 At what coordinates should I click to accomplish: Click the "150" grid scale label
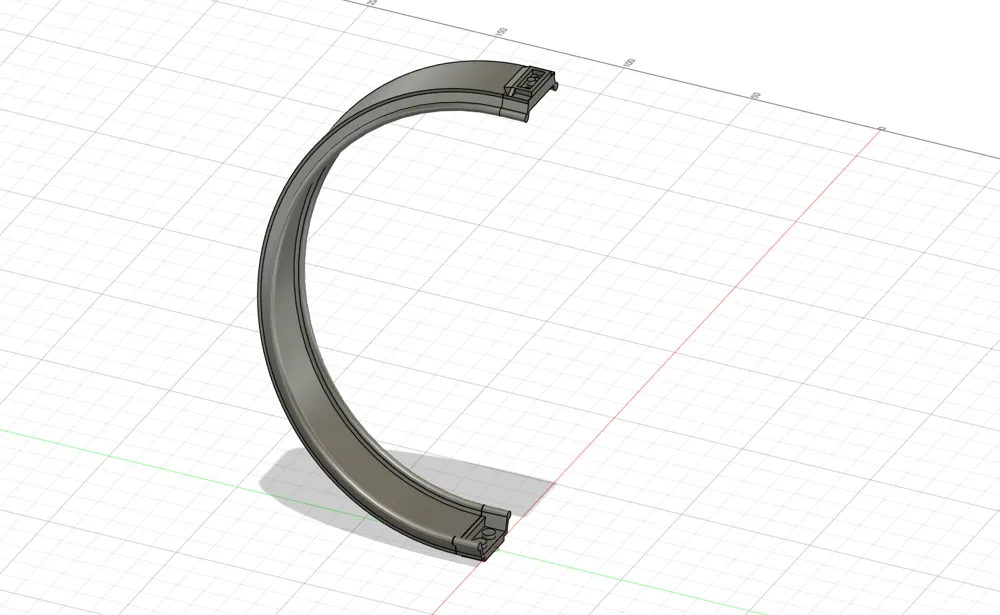coord(502,31)
